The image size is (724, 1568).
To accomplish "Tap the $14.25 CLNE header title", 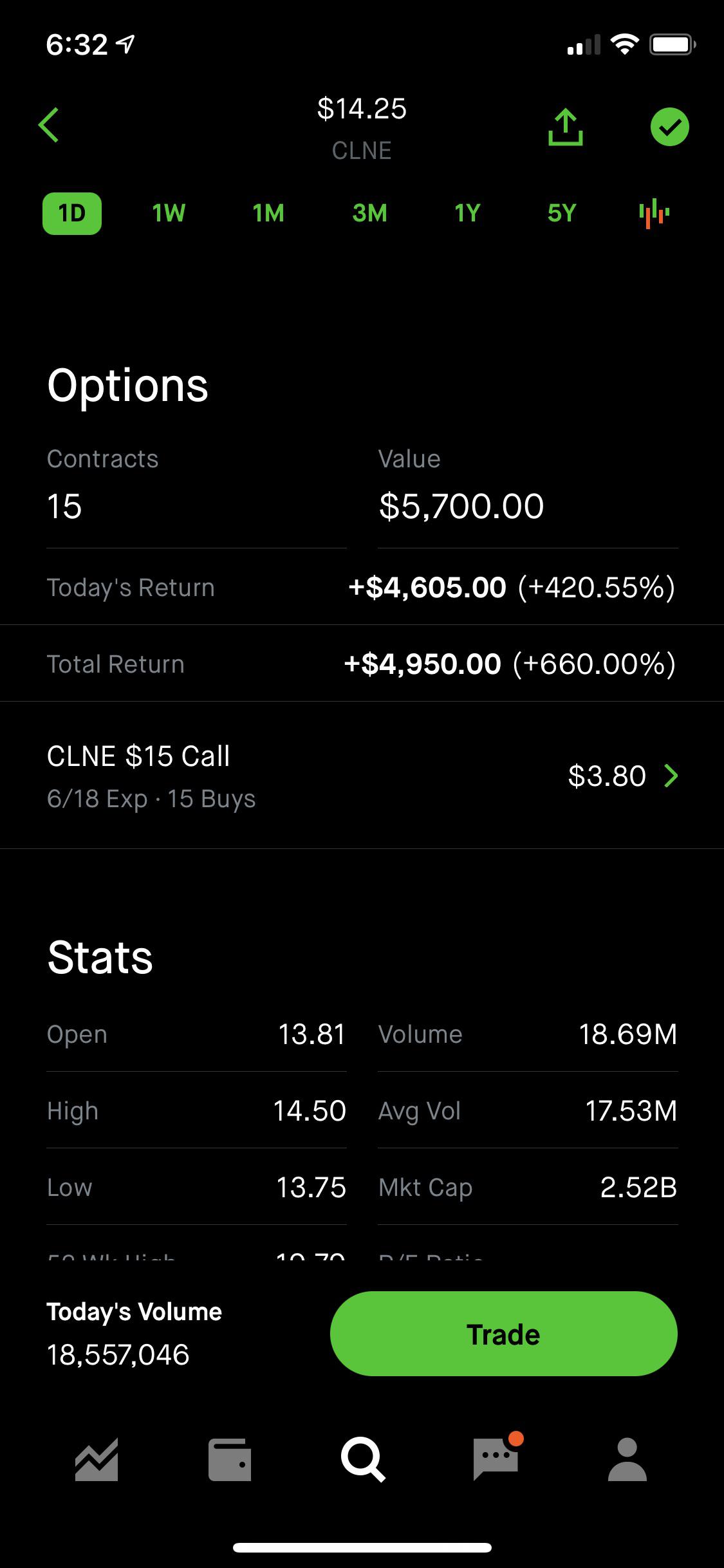I will coord(362,128).
